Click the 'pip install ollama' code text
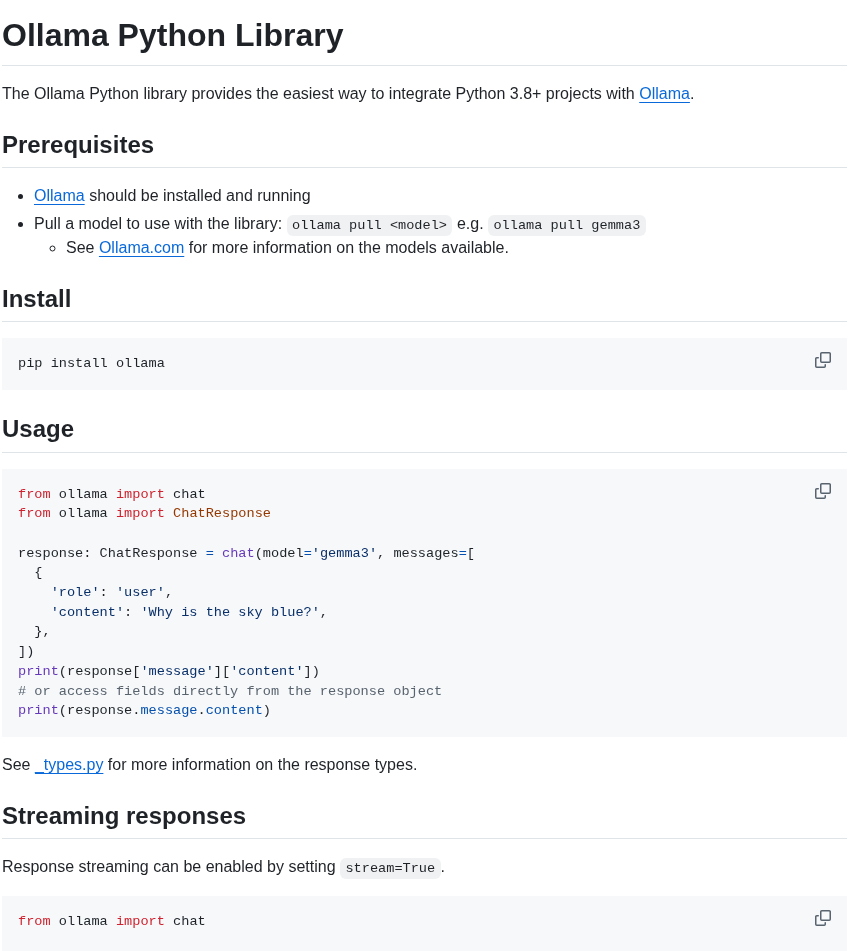The image size is (848, 951). pos(91,363)
